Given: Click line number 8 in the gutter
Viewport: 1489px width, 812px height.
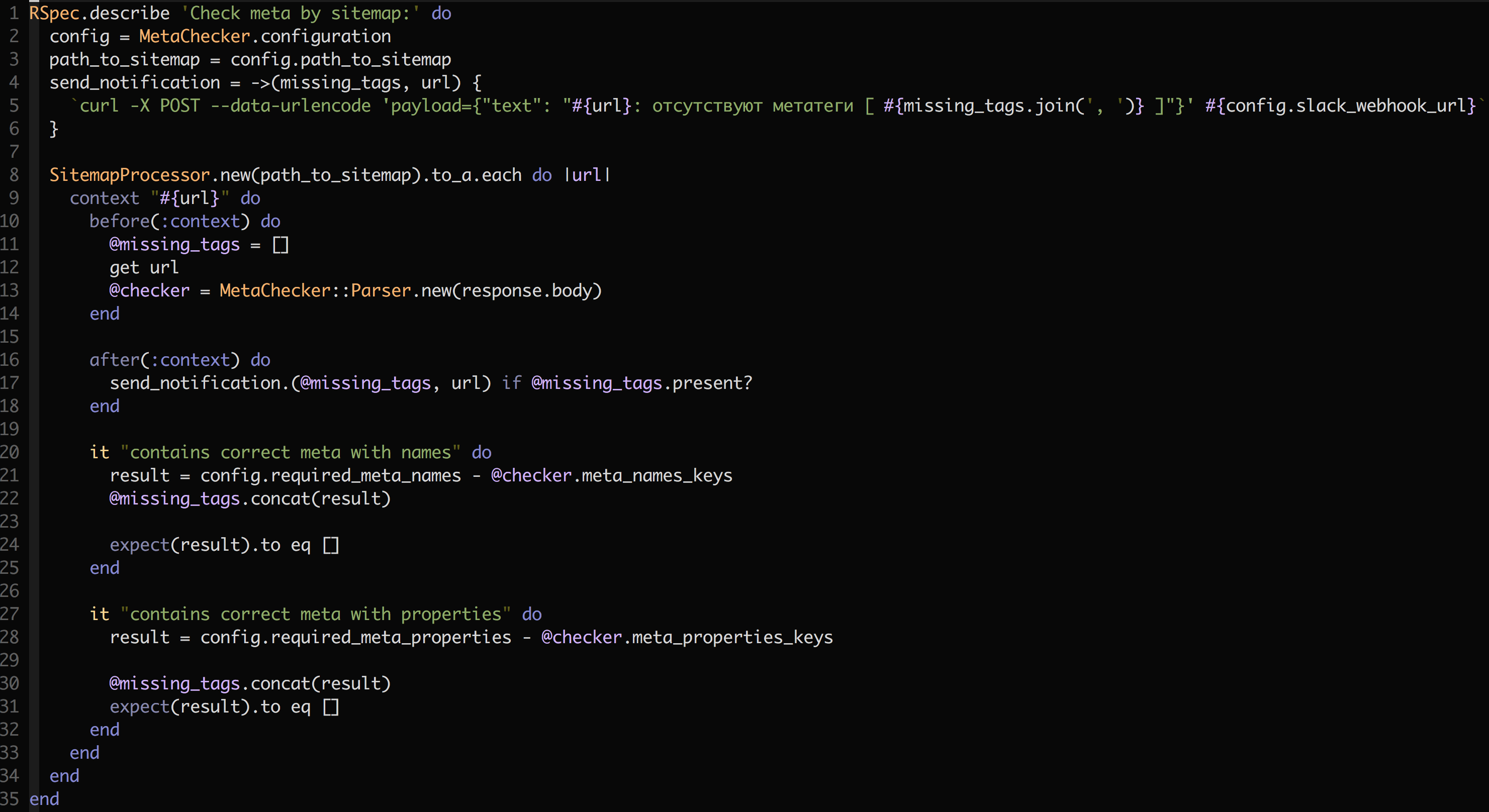Looking at the screenshot, I should pos(14,174).
